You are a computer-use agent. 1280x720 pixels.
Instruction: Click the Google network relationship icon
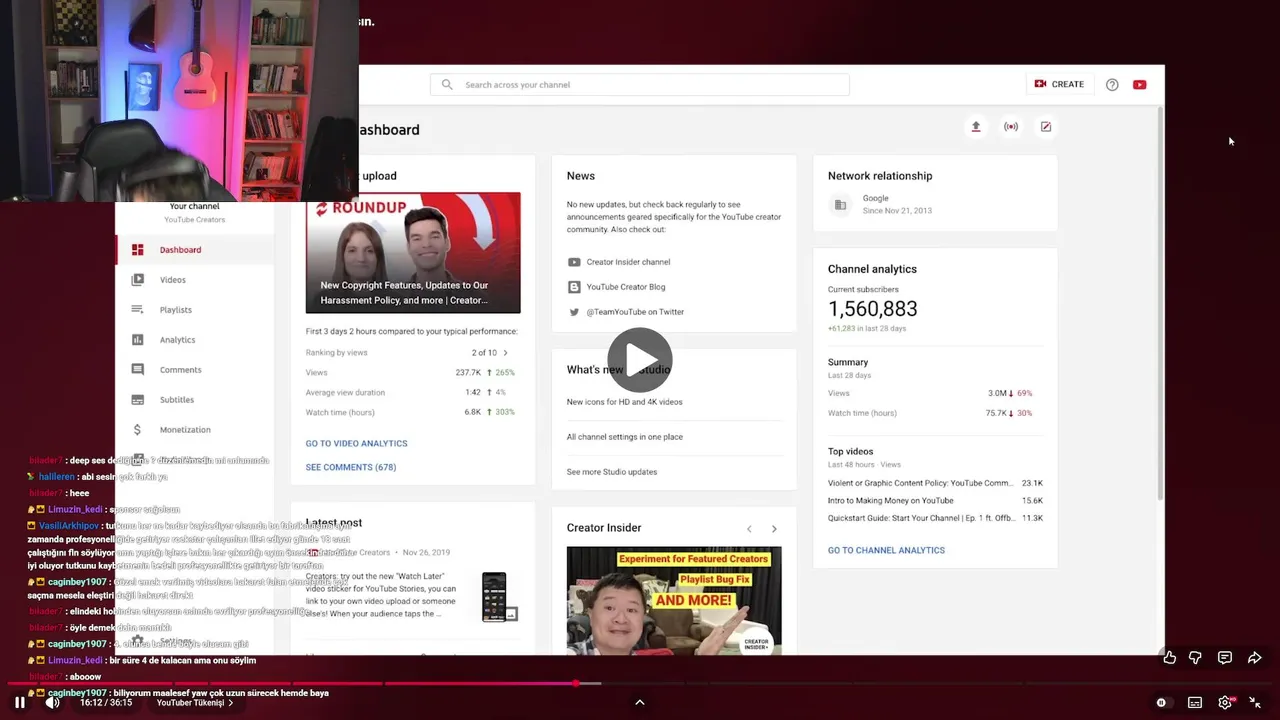pyautogui.click(x=840, y=205)
